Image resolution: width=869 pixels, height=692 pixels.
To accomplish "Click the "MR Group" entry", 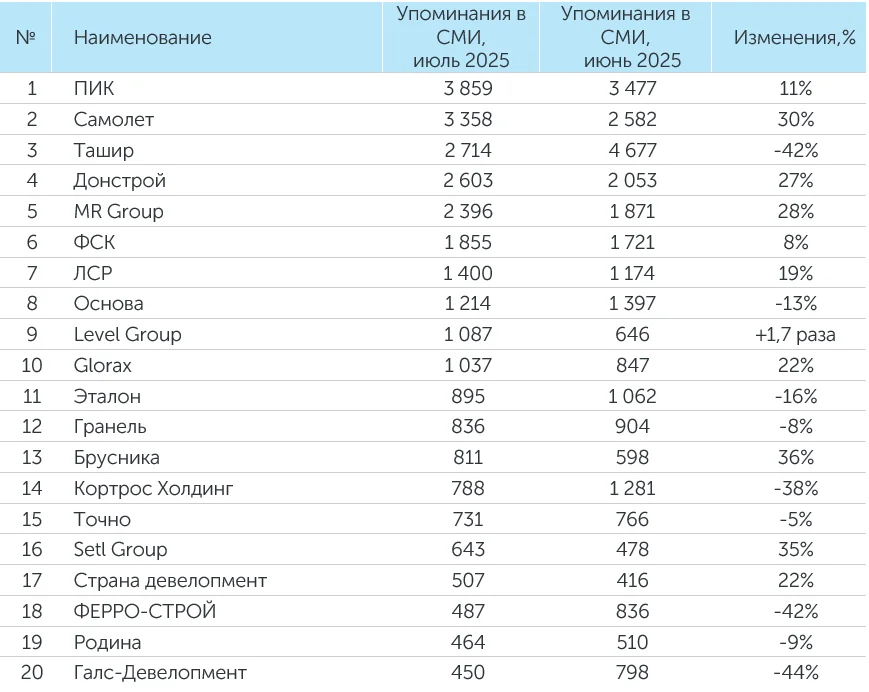I will click(x=118, y=212).
